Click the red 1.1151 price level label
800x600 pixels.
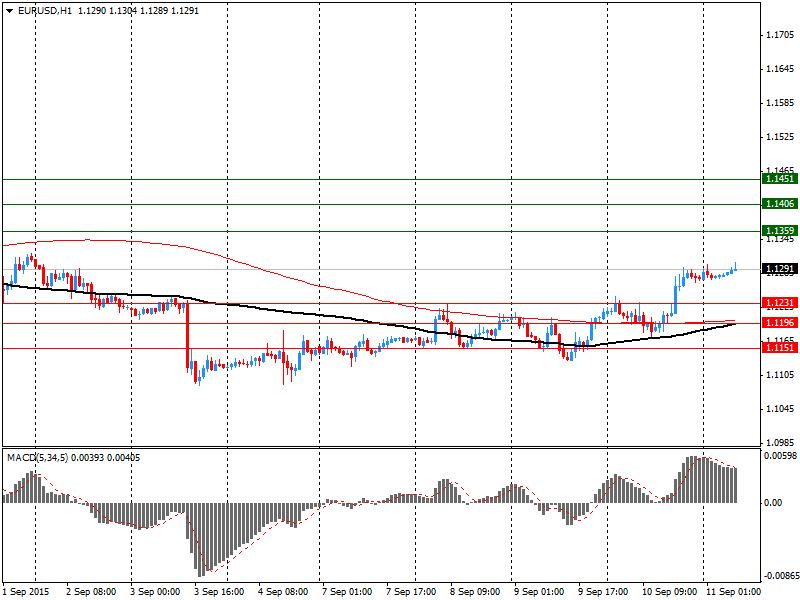click(x=780, y=347)
